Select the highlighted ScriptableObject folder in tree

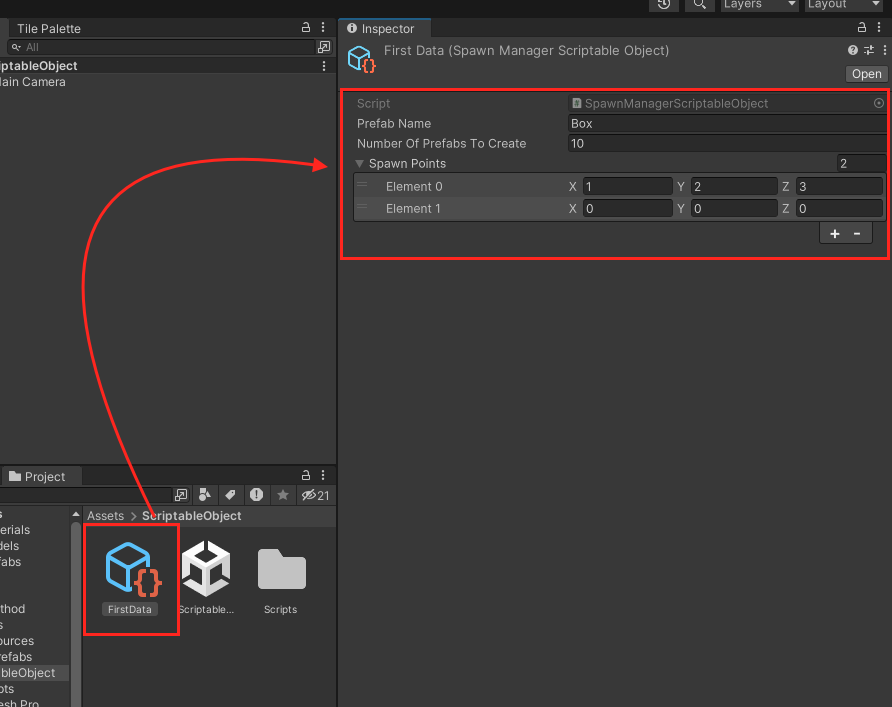coord(34,673)
